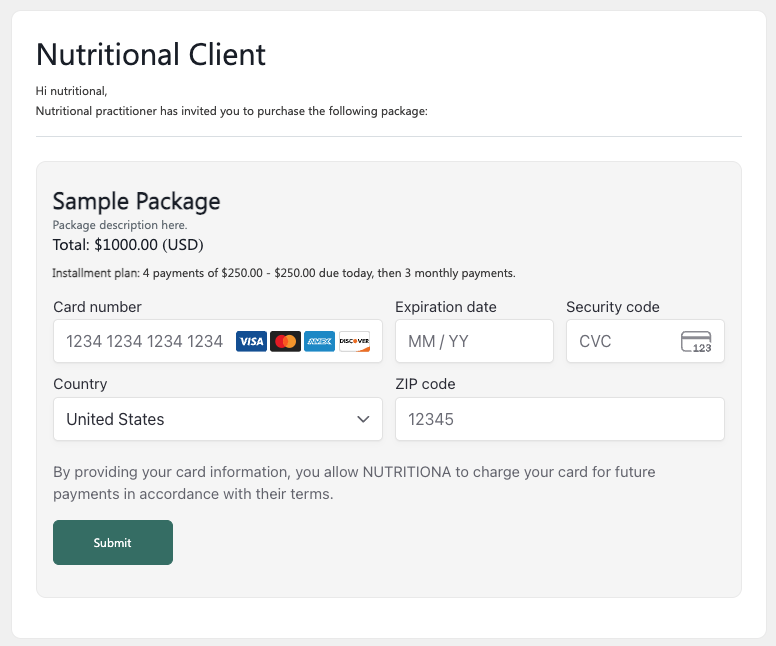Click the Visa card icon

[x=251, y=341]
